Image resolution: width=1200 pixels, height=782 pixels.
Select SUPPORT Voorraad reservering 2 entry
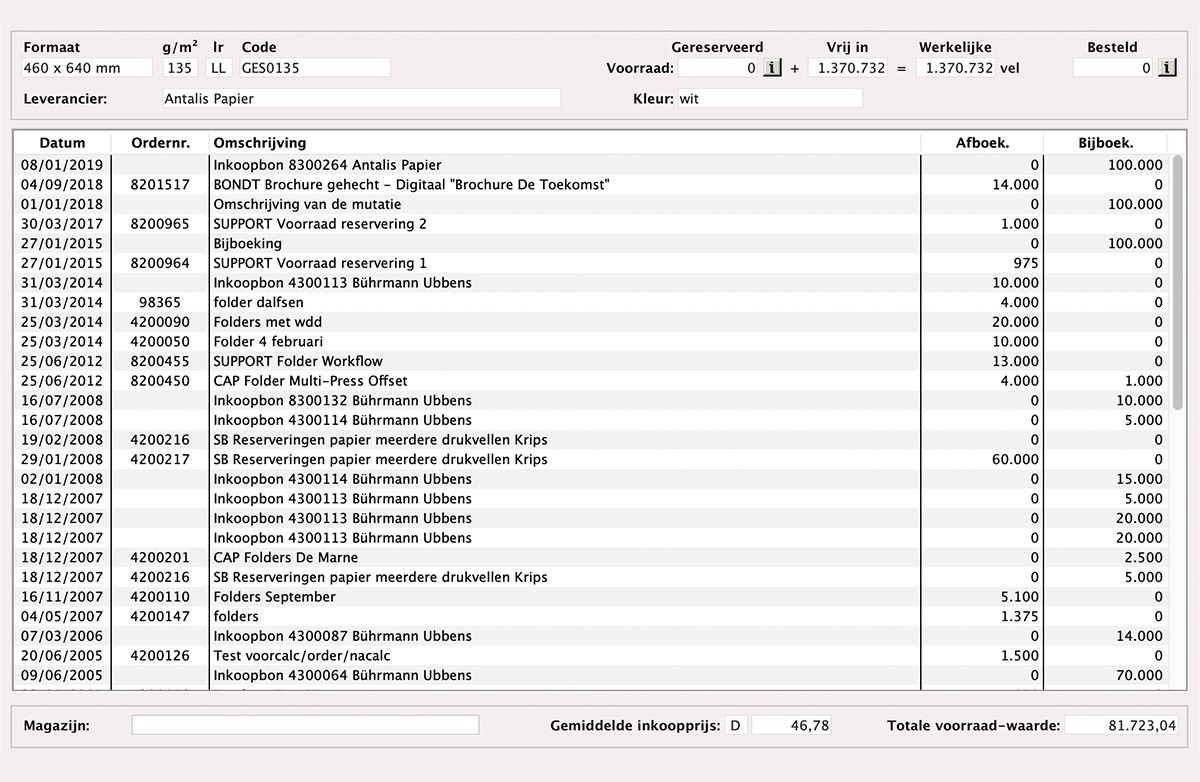coord(591,224)
